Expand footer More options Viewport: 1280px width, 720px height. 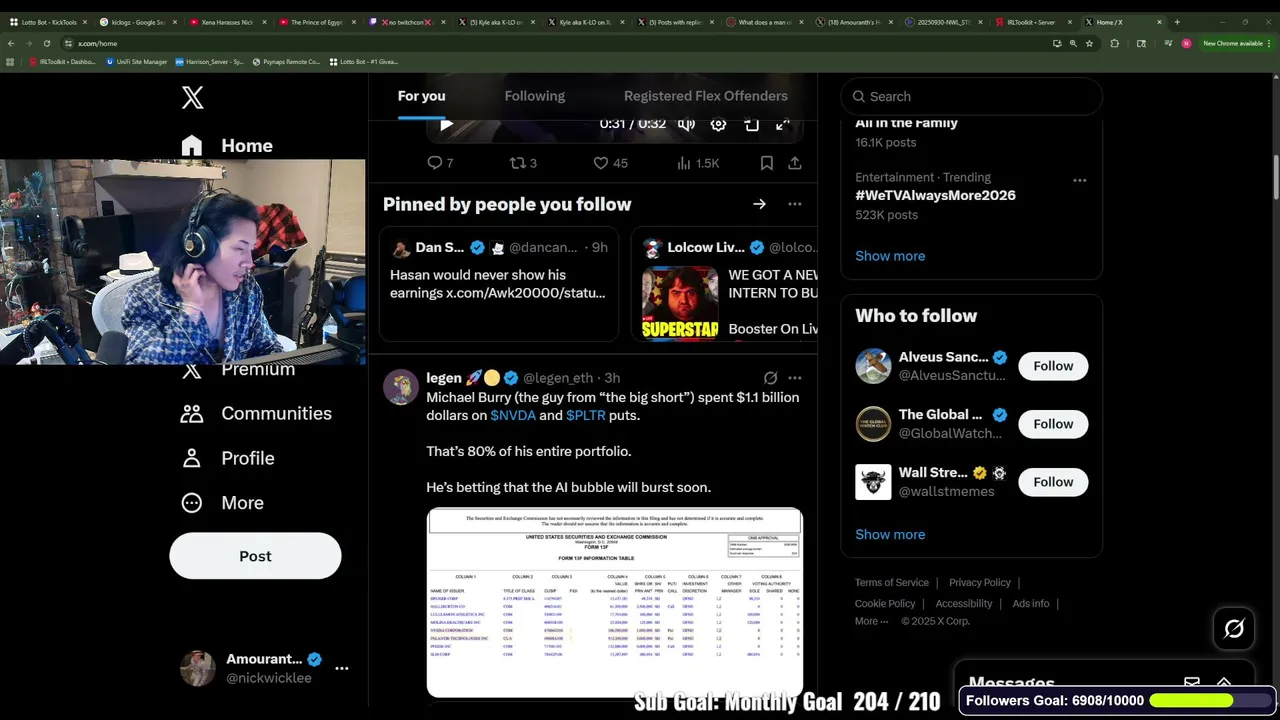[x=871, y=621]
